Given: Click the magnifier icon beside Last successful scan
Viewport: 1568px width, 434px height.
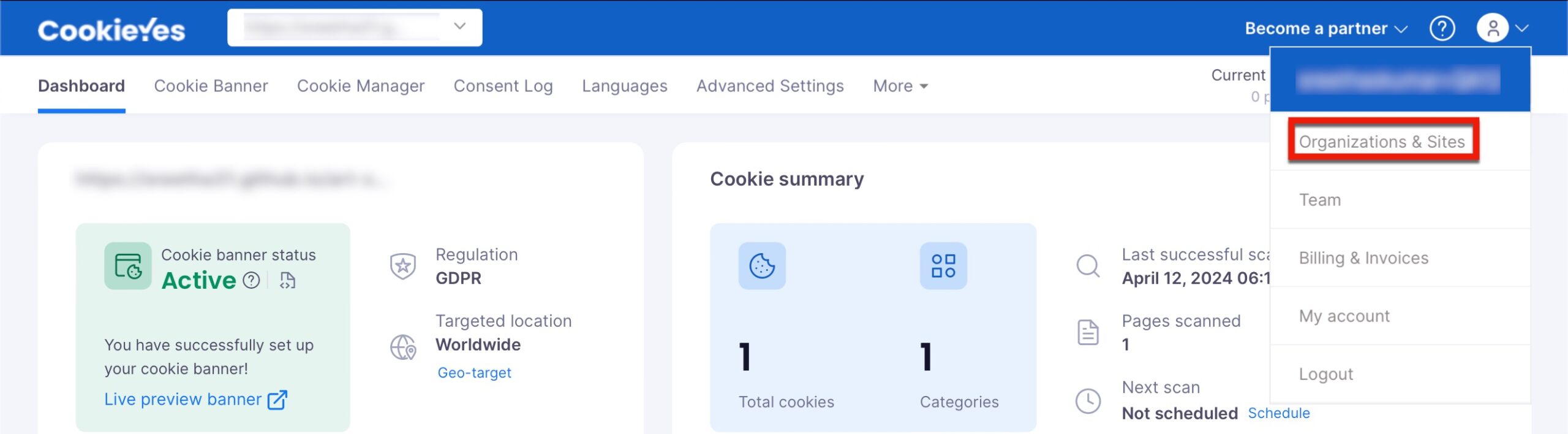Looking at the screenshot, I should tap(1088, 266).
